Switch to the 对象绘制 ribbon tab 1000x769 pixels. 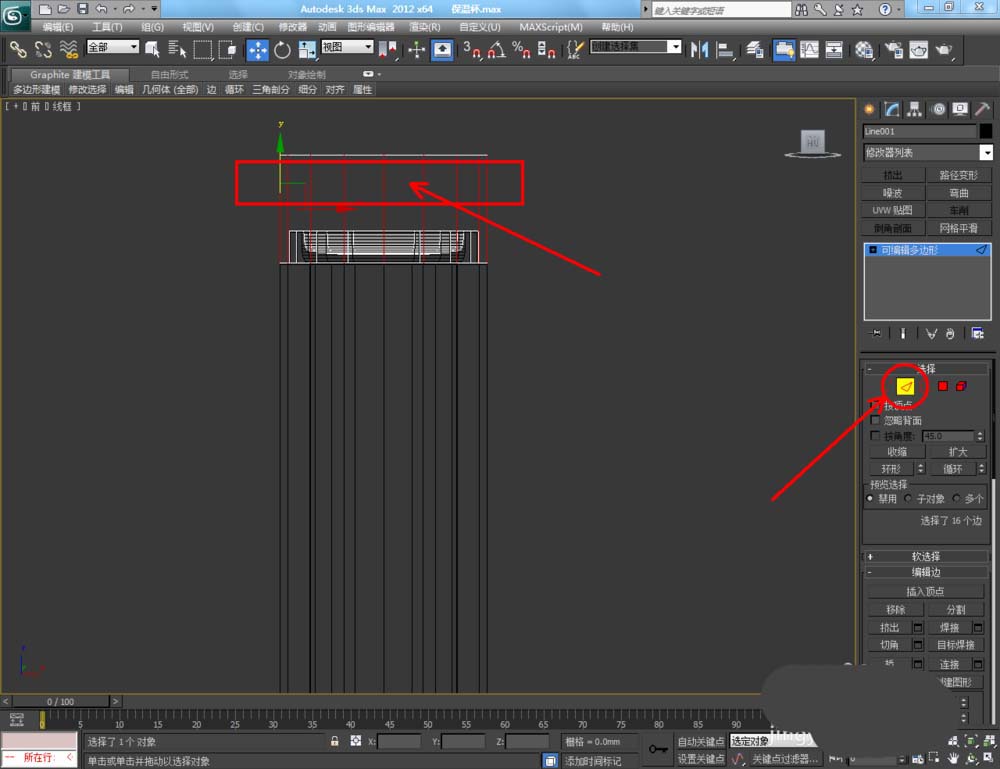point(306,75)
